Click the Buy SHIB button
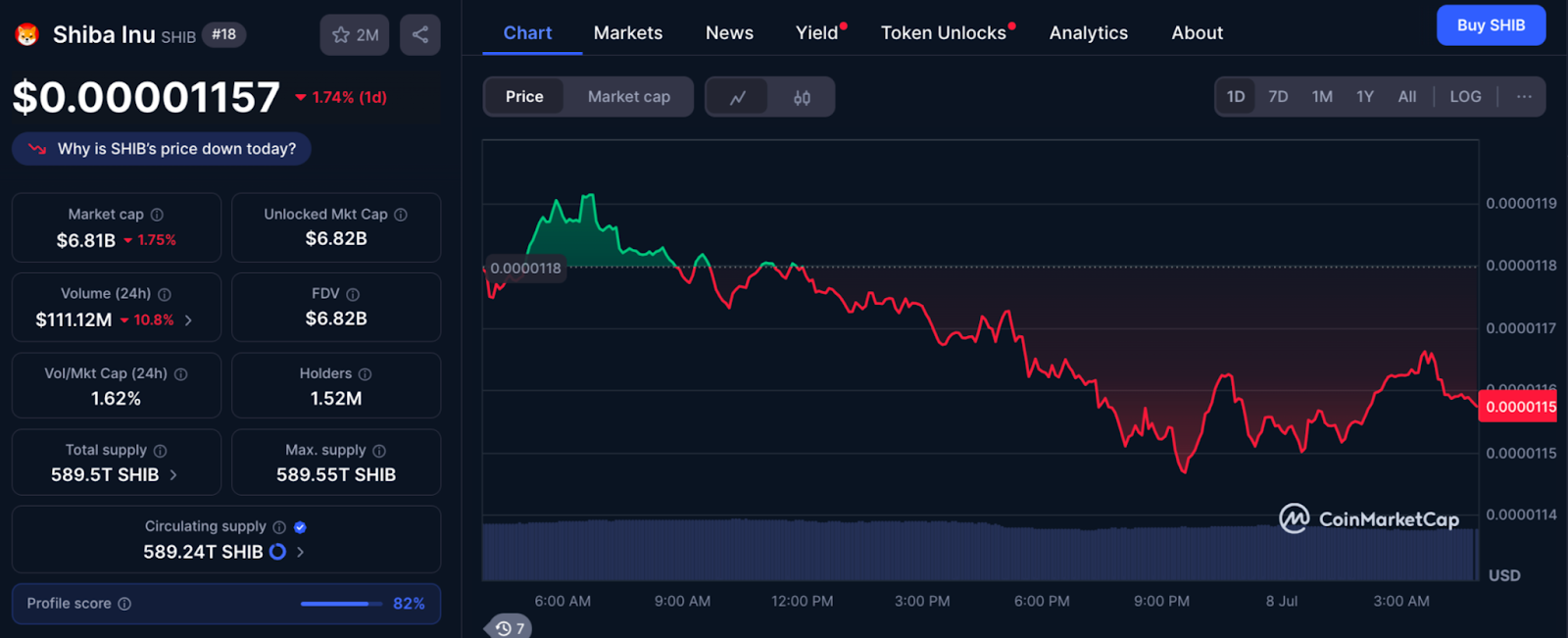The height and width of the screenshot is (638, 1568). [1491, 25]
